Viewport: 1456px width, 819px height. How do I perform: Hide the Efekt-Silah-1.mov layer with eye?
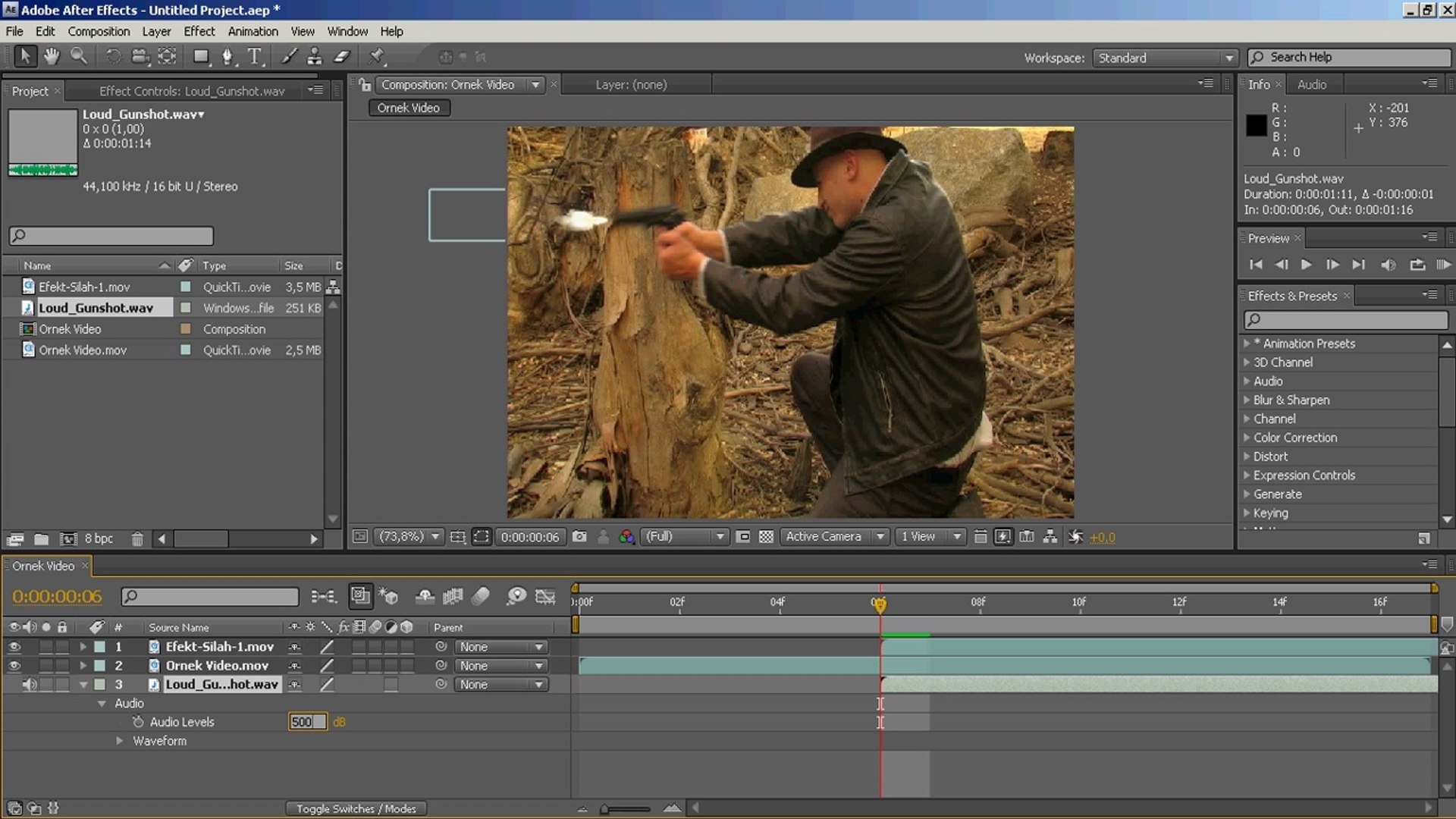pos(14,647)
